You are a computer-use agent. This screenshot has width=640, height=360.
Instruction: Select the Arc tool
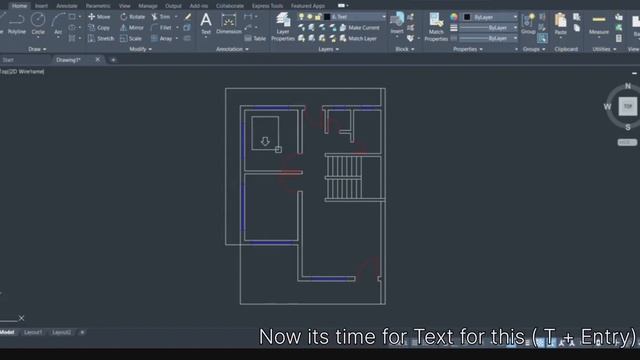pyautogui.click(x=58, y=23)
